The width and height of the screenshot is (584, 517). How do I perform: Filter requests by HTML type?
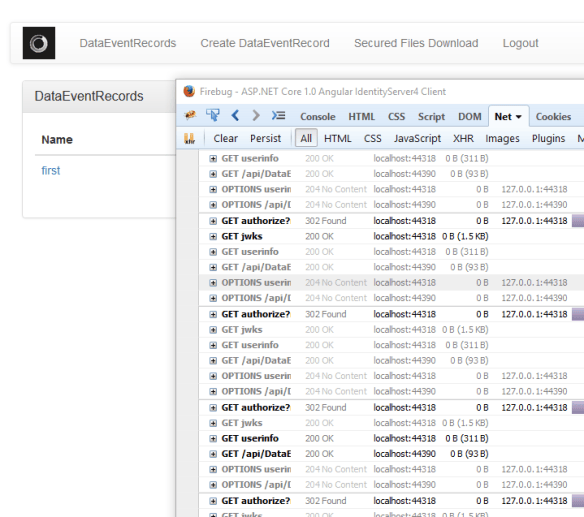tap(337, 139)
